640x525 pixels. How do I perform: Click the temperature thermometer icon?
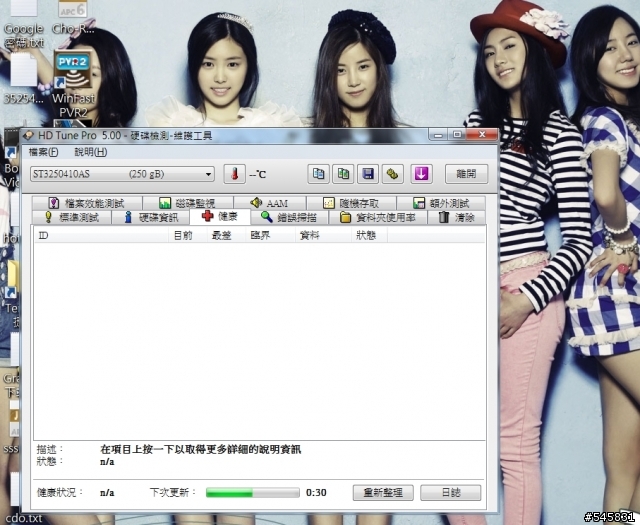(x=234, y=174)
